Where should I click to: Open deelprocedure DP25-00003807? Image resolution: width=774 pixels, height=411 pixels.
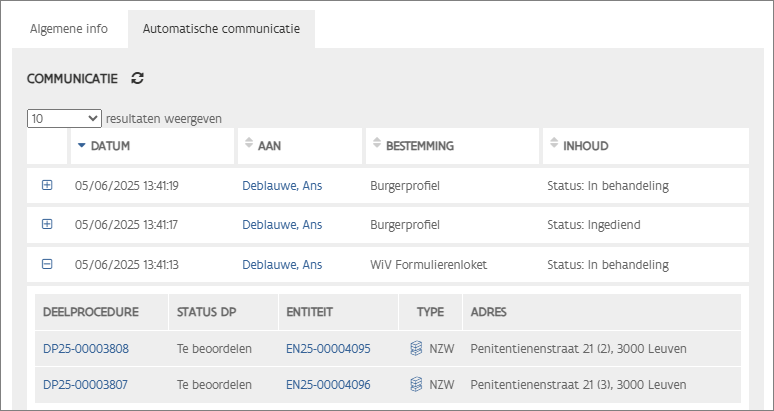[86, 384]
